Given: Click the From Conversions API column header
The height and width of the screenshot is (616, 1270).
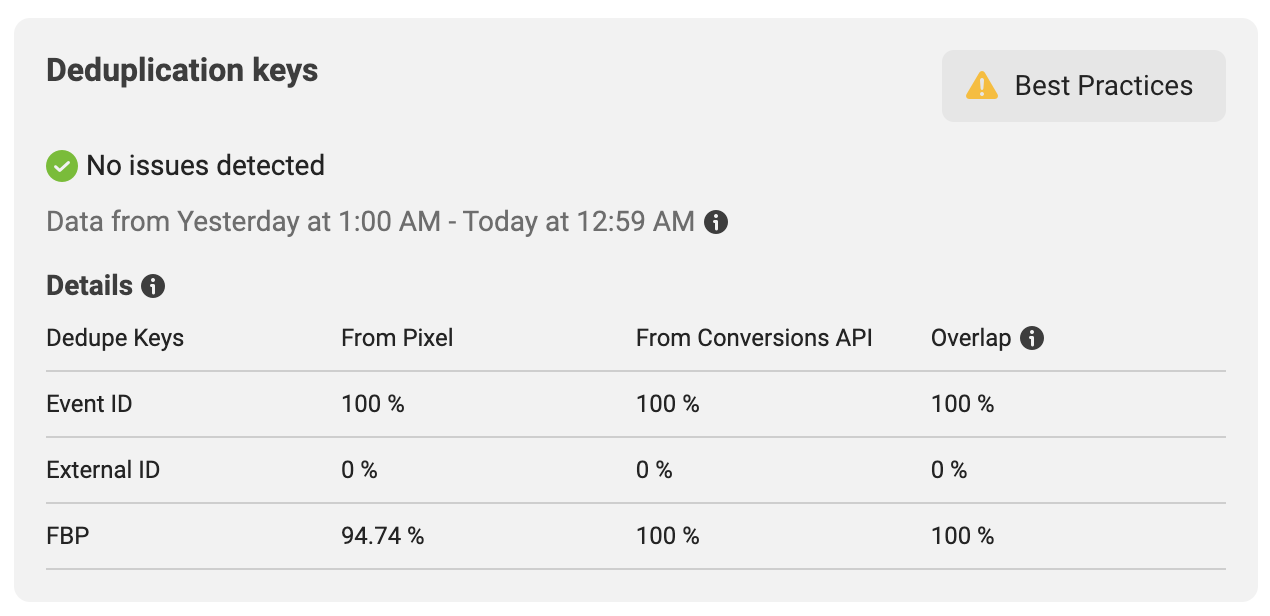Looking at the screenshot, I should click(754, 338).
